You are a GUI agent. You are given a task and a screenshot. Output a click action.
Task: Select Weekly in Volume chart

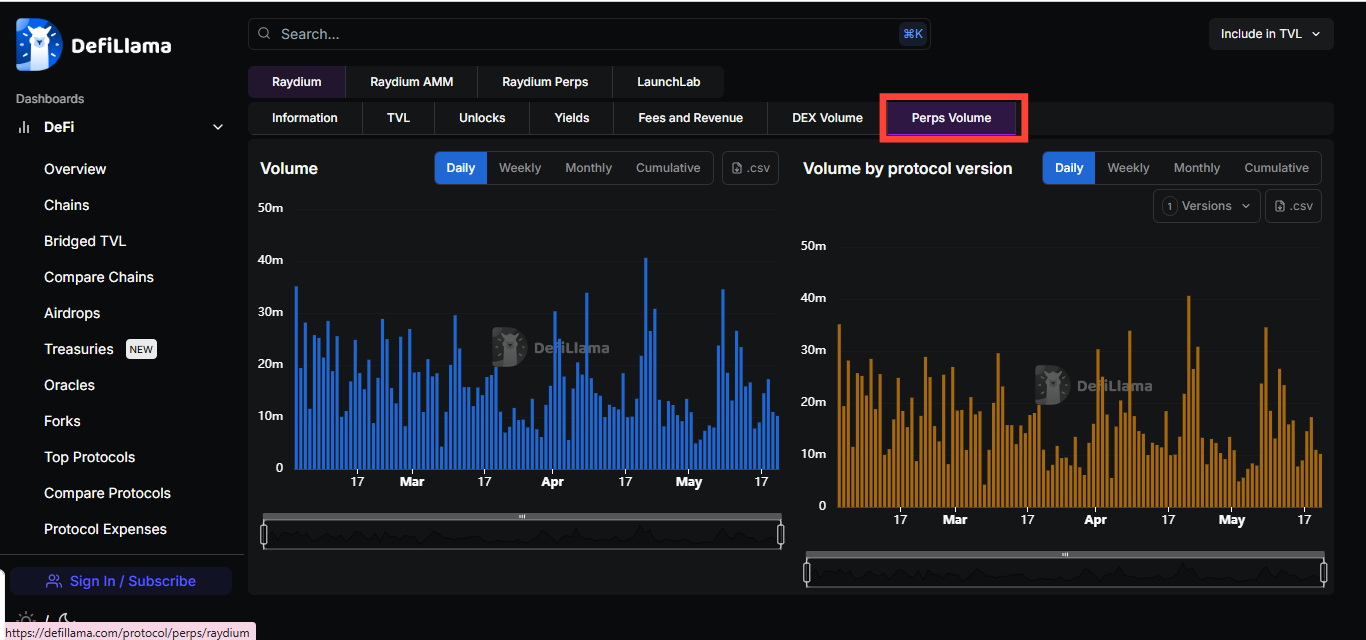(520, 168)
